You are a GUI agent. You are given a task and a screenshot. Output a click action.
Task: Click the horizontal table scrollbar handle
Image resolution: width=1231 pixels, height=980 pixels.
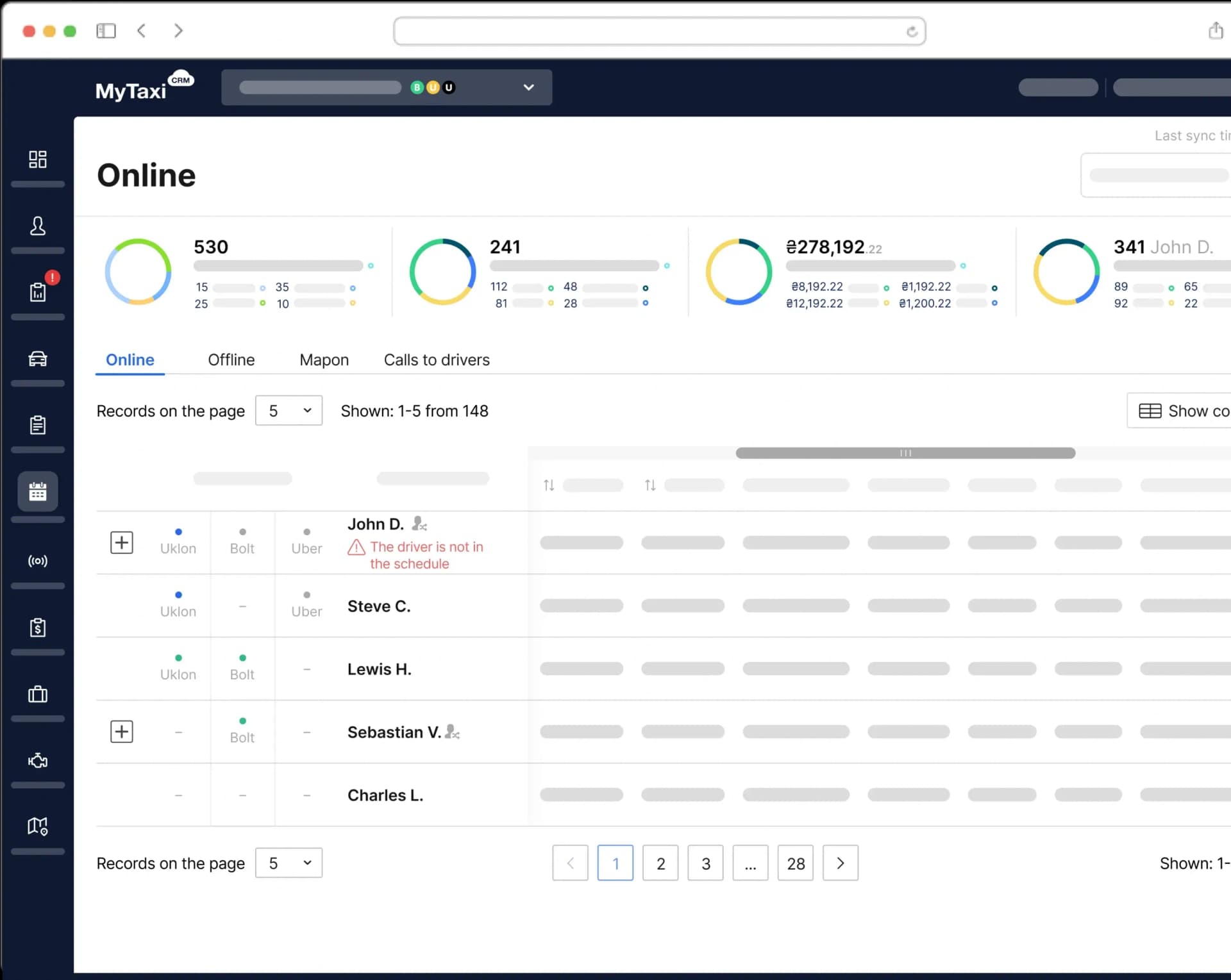coord(905,453)
